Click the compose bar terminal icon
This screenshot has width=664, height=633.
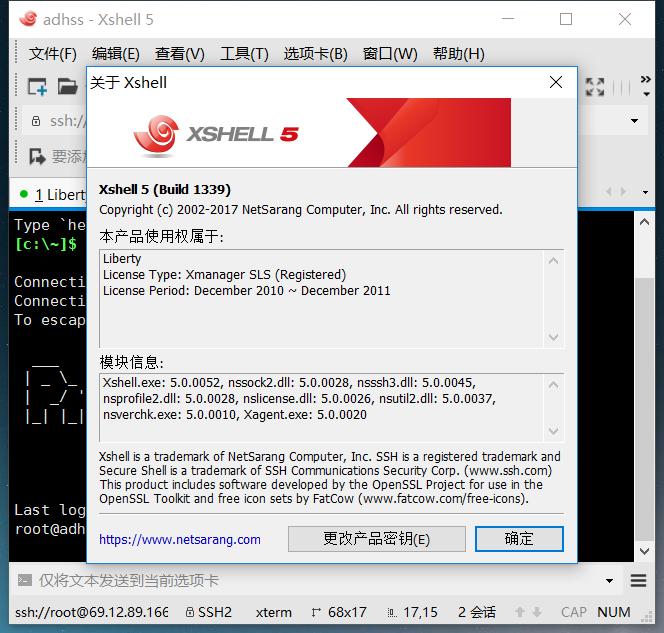tap(25, 580)
